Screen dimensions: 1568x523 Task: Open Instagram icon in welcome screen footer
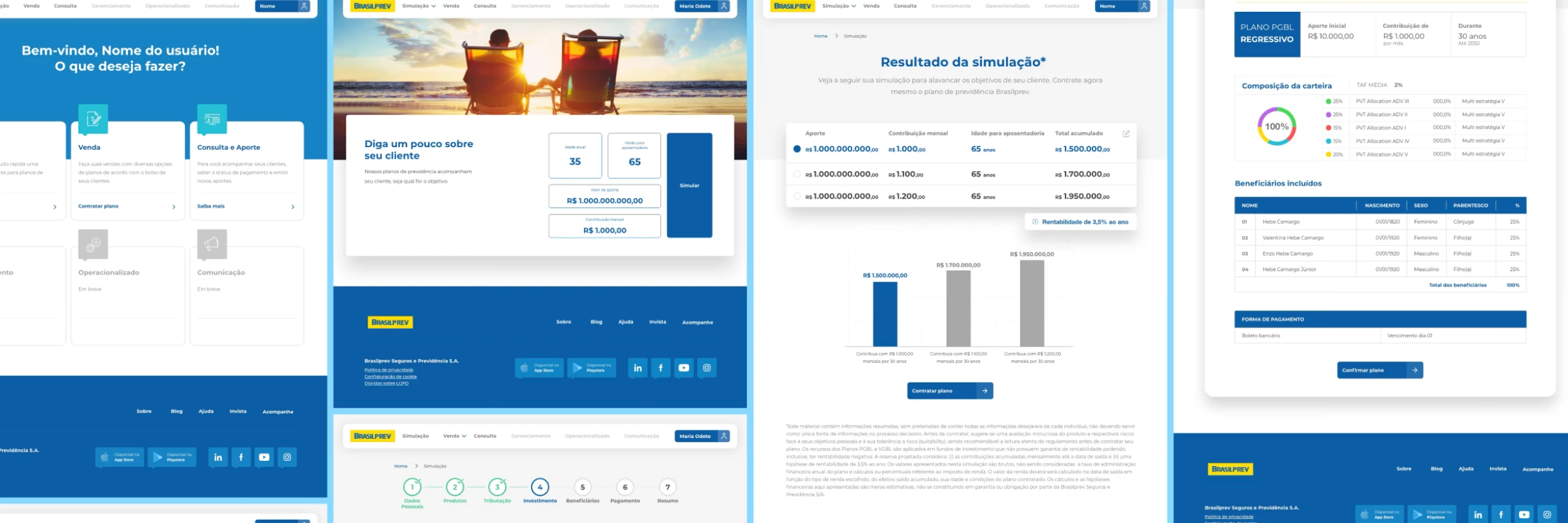(287, 457)
